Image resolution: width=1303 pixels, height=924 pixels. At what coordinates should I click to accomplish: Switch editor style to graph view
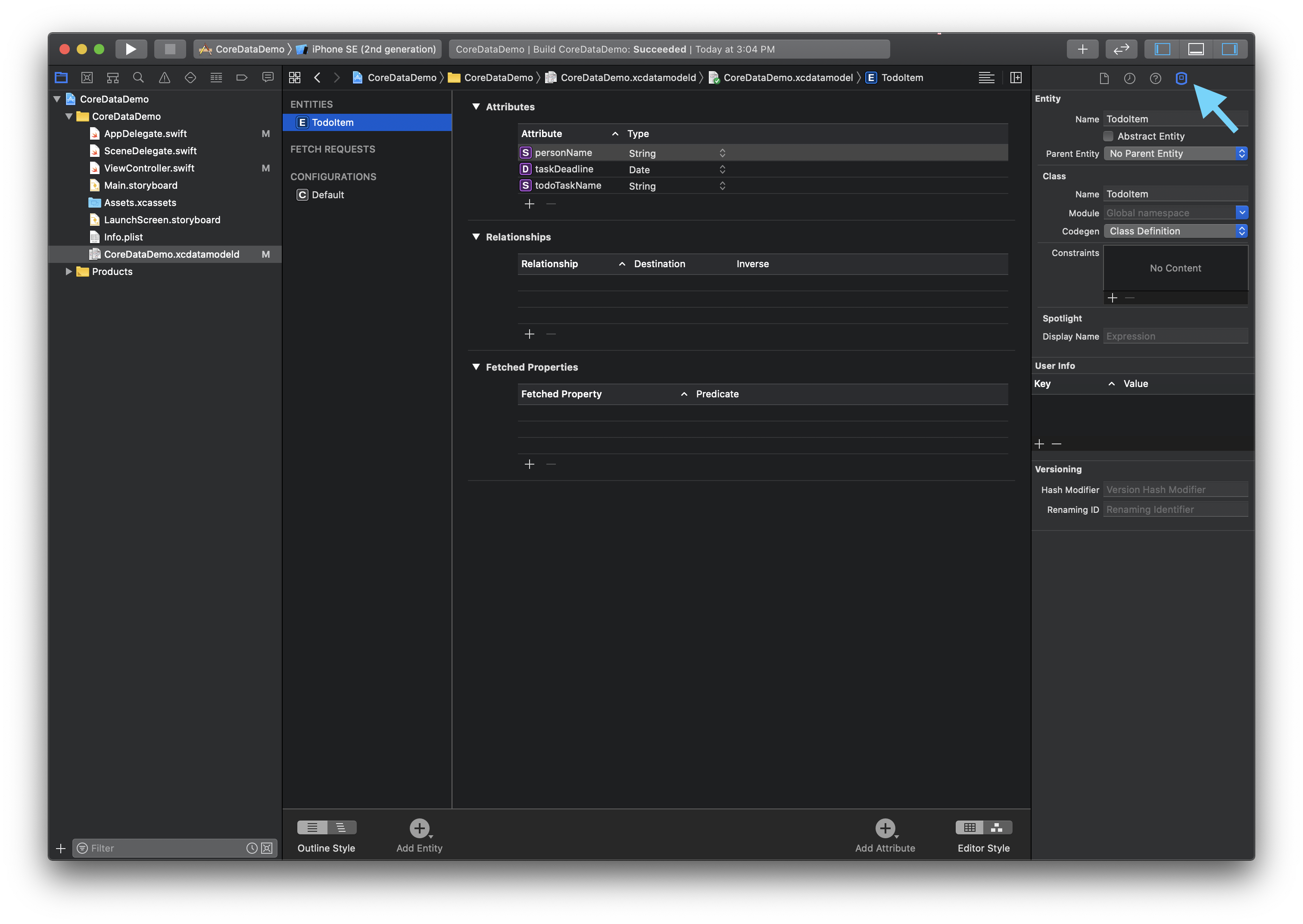tap(997, 827)
